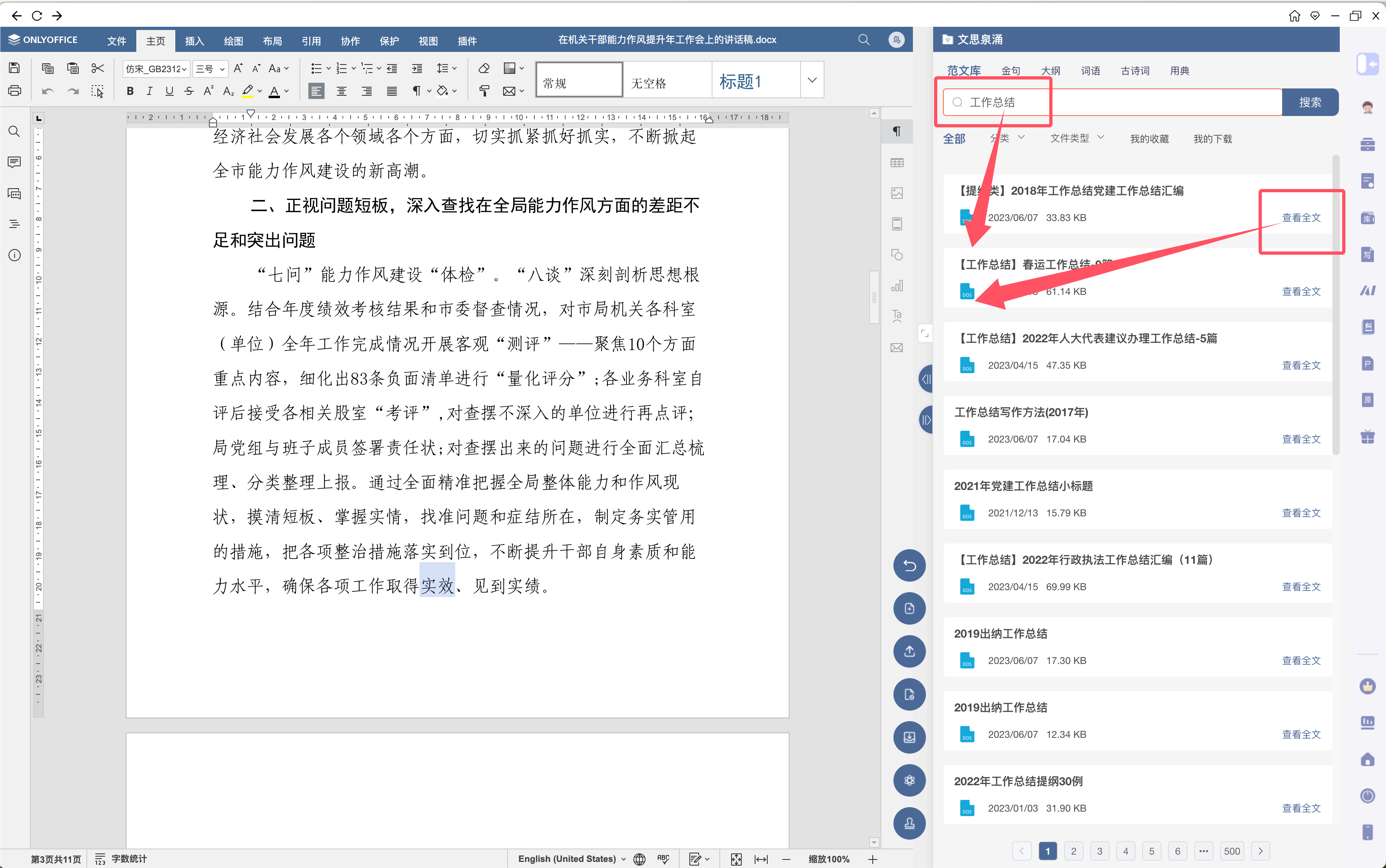Open the 文件类型 filter dropdown
1386x868 pixels.
1077,138
